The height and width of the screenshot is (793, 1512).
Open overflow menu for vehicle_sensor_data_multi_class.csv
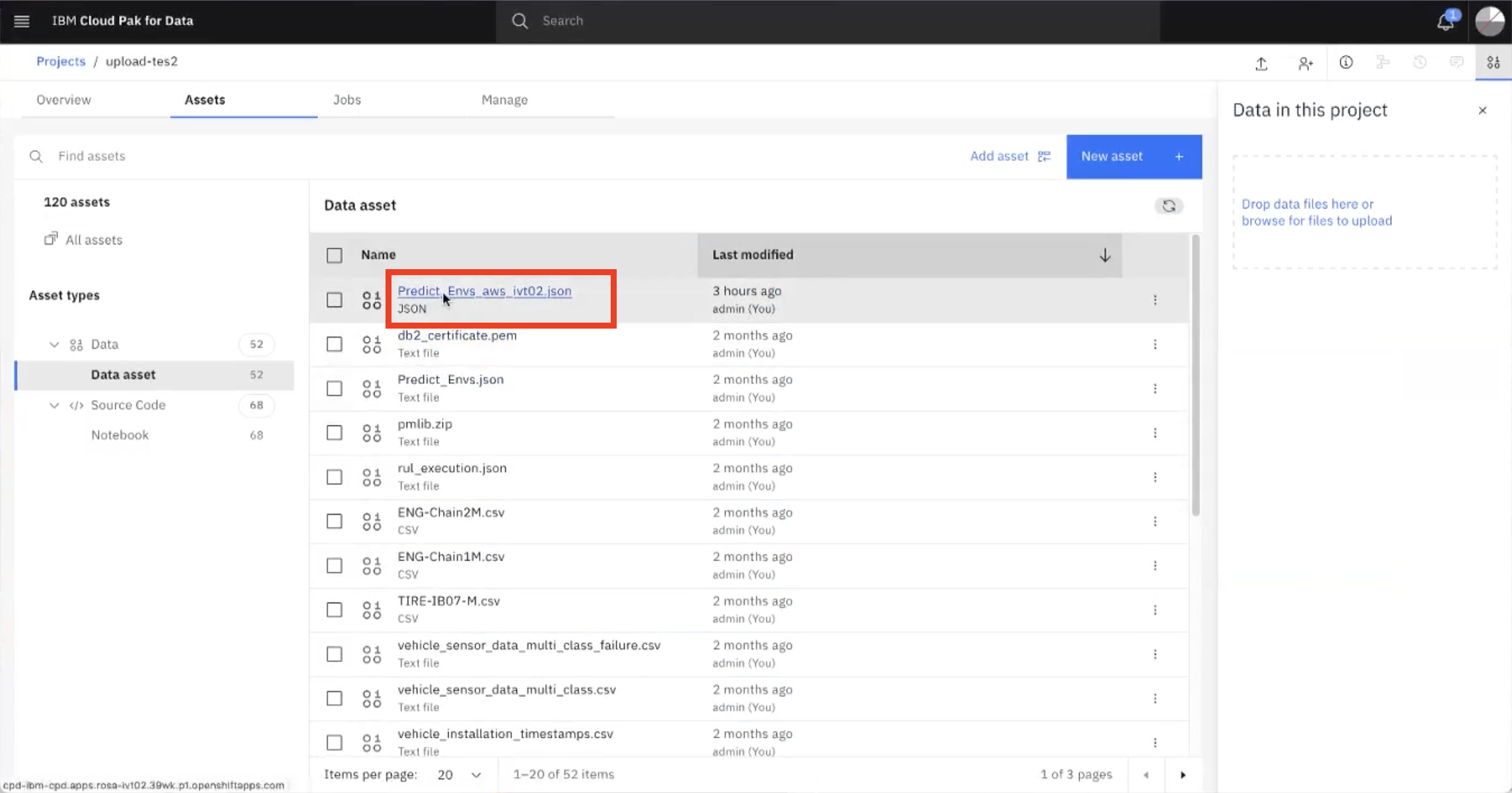tap(1155, 699)
